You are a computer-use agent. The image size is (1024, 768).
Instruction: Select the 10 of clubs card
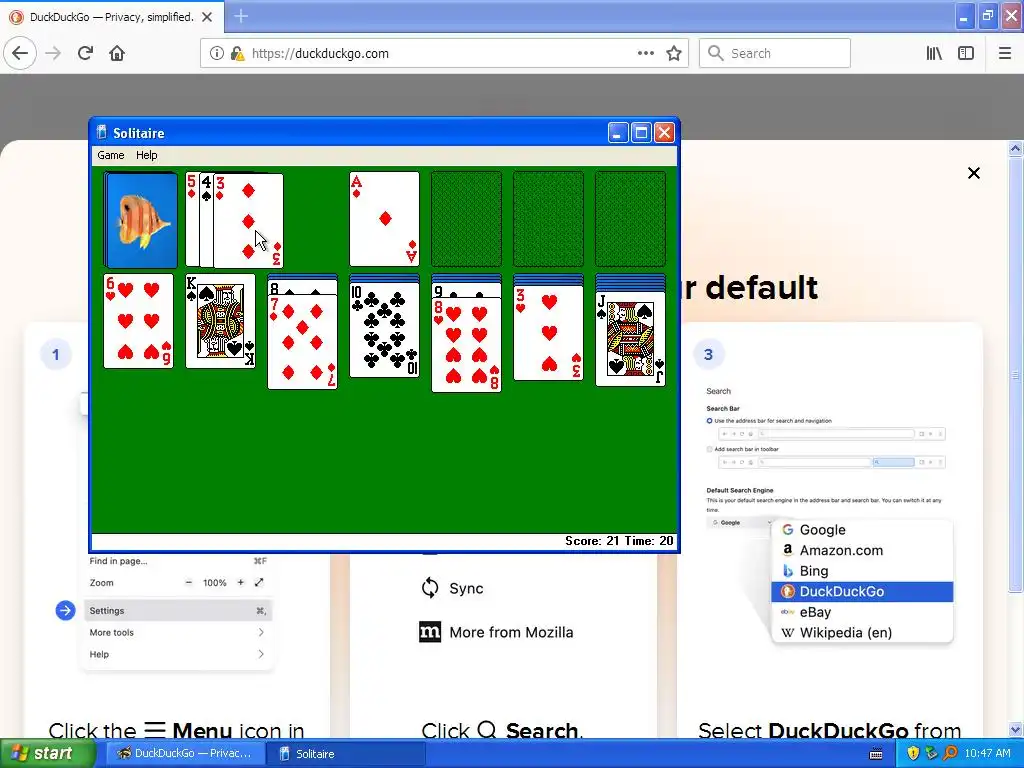[x=385, y=330]
